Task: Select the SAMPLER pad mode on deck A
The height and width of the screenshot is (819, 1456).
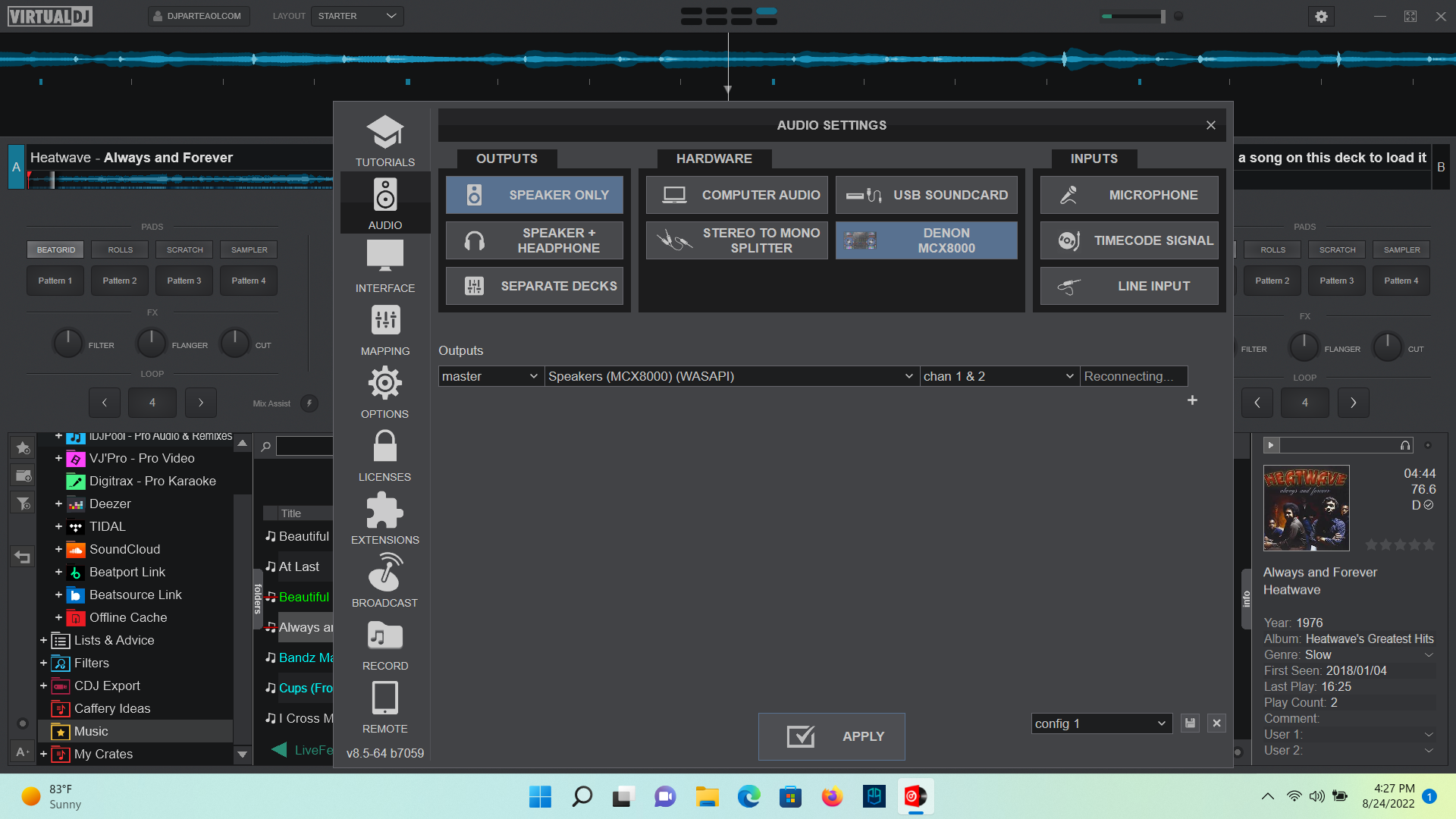Action: (x=249, y=249)
